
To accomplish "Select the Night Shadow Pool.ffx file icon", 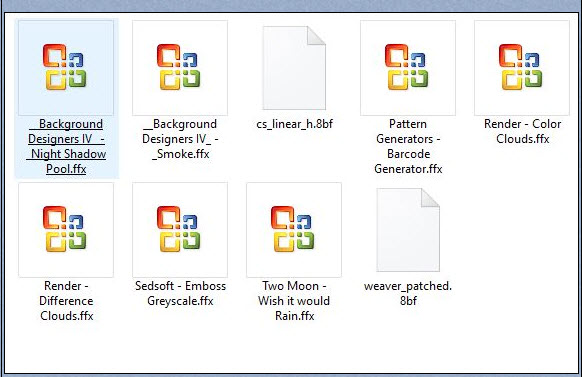I will tap(66, 68).
